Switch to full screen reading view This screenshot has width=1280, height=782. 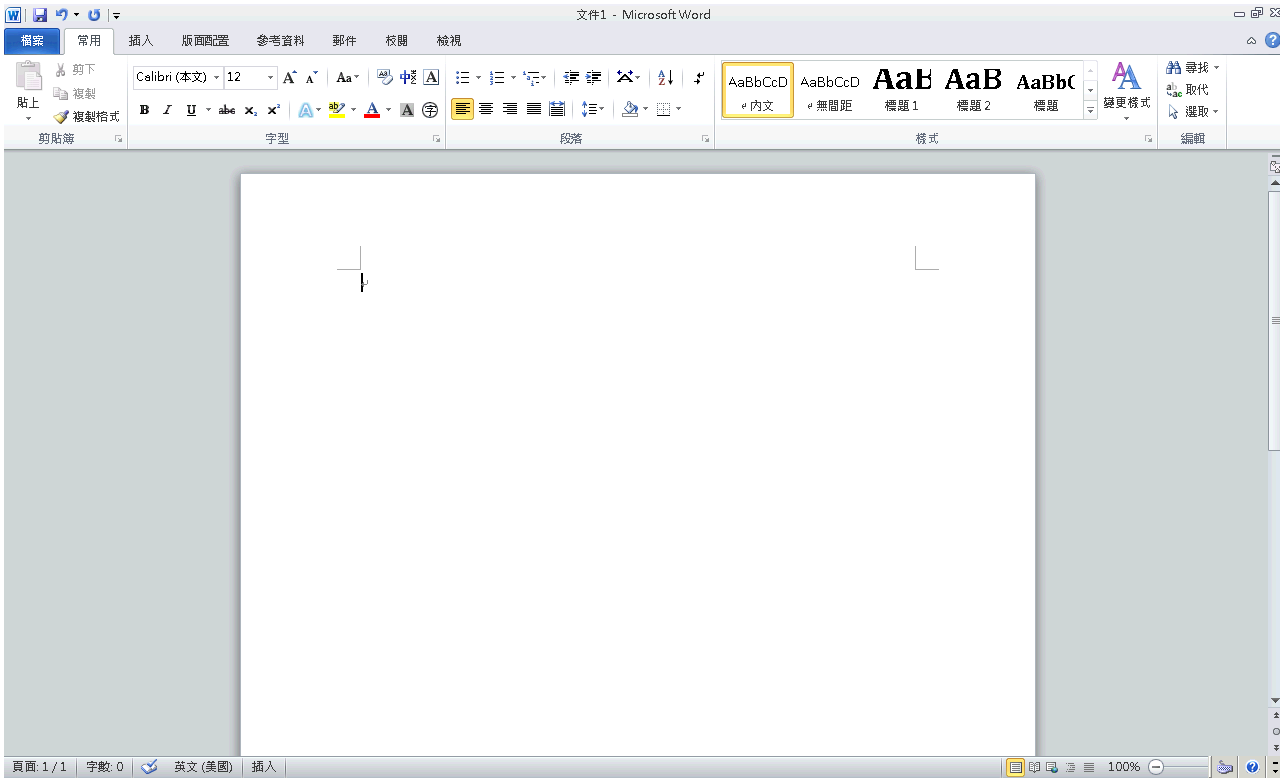(x=1035, y=767)
